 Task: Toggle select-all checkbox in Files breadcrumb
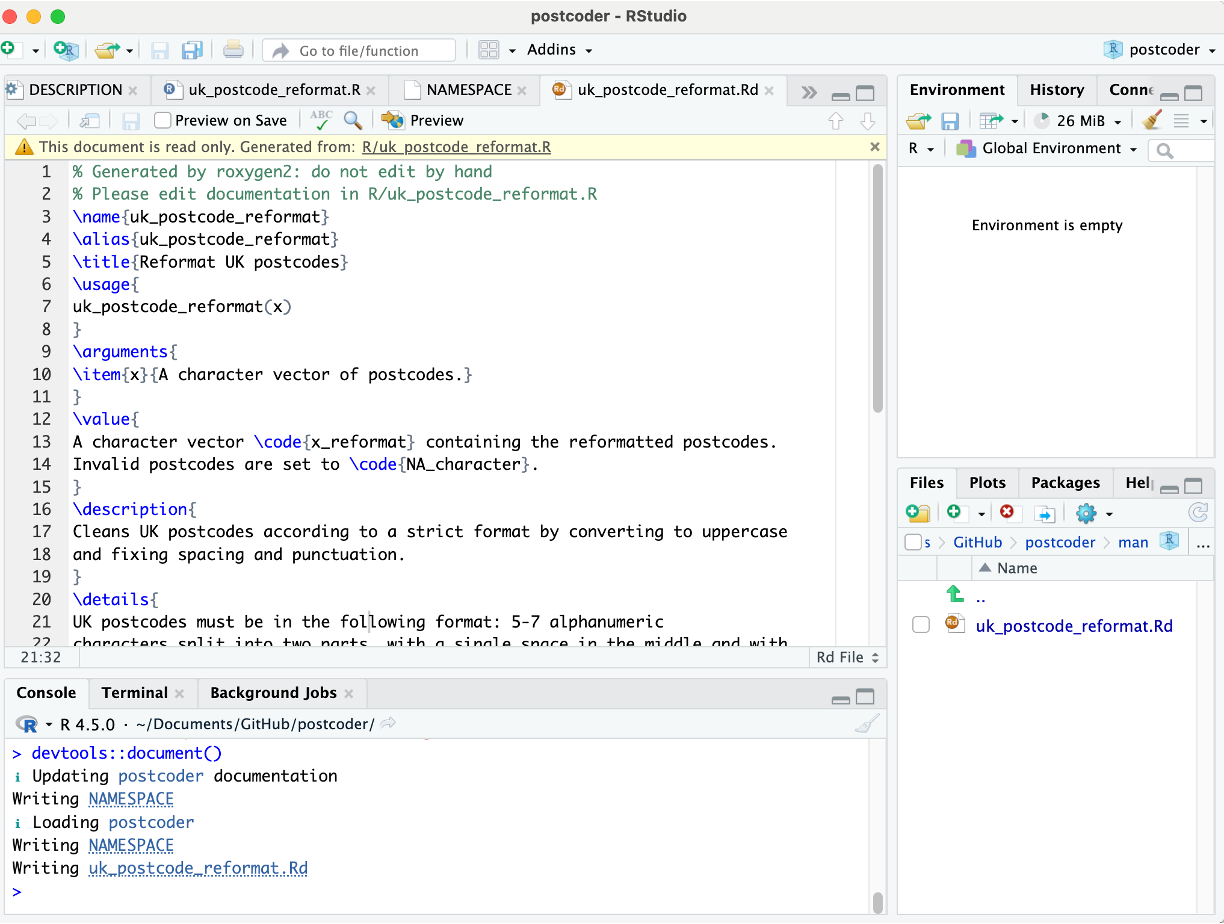click(x=912, y=542)
